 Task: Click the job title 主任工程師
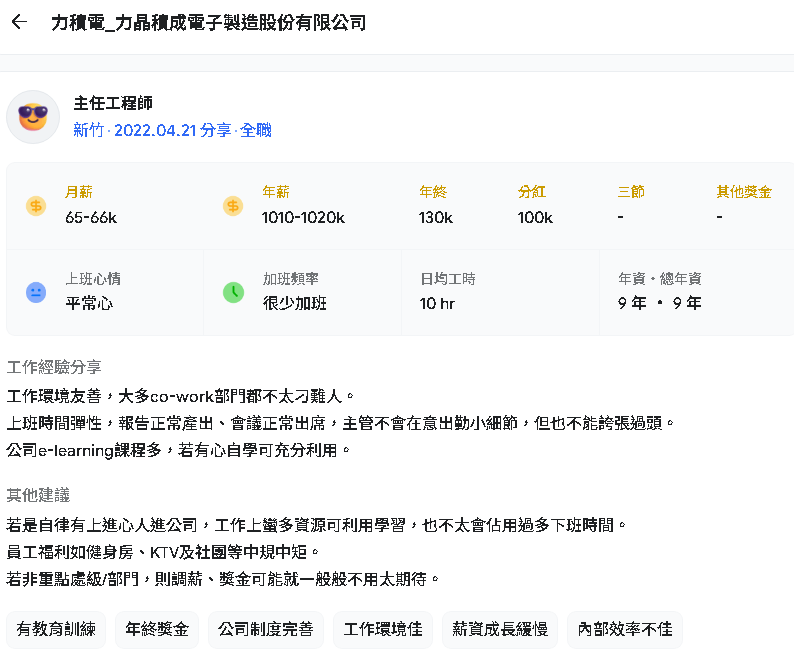(113, 103)
